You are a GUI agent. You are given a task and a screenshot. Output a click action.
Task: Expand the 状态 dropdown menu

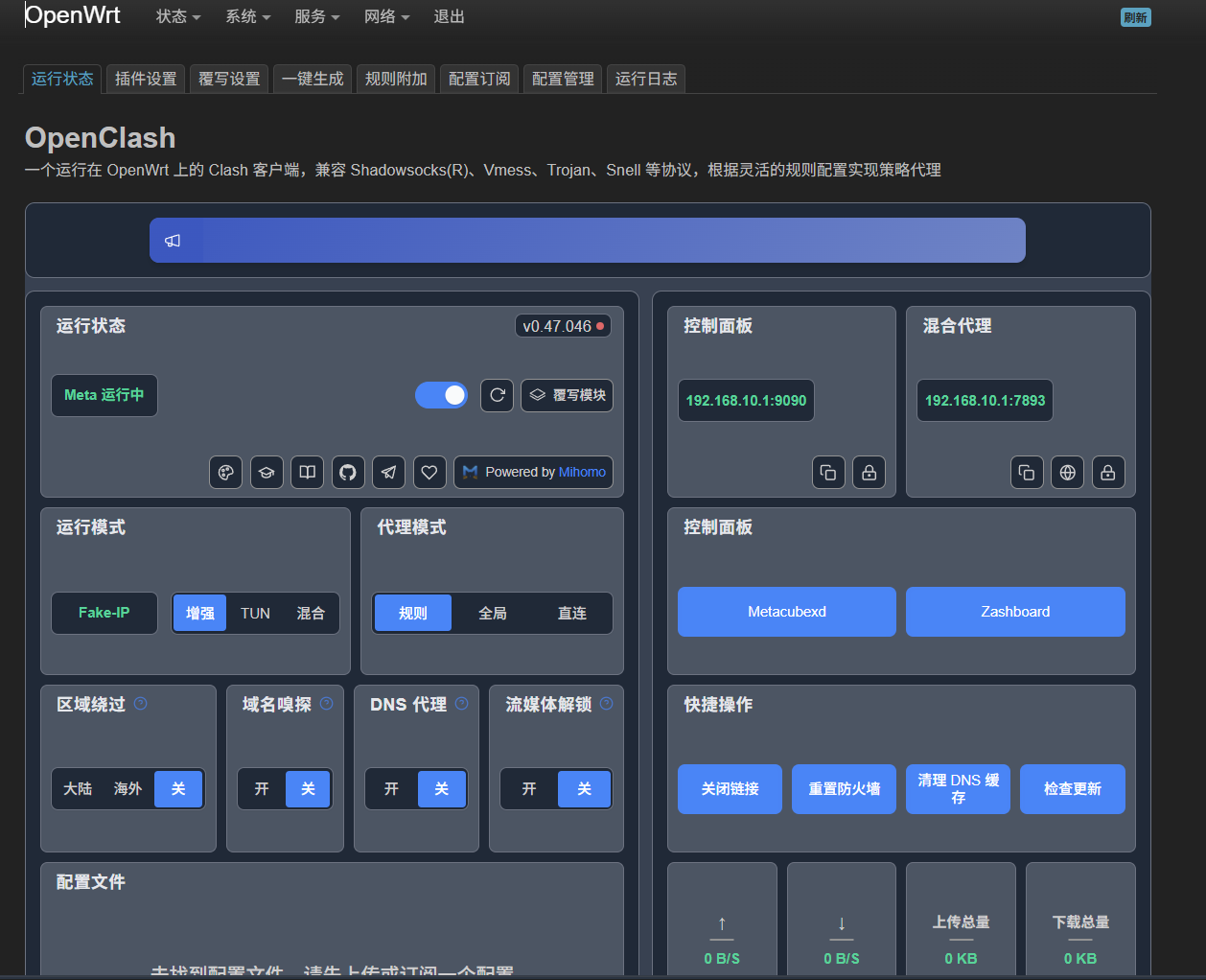pyautogui.click(x=178, y=16)
